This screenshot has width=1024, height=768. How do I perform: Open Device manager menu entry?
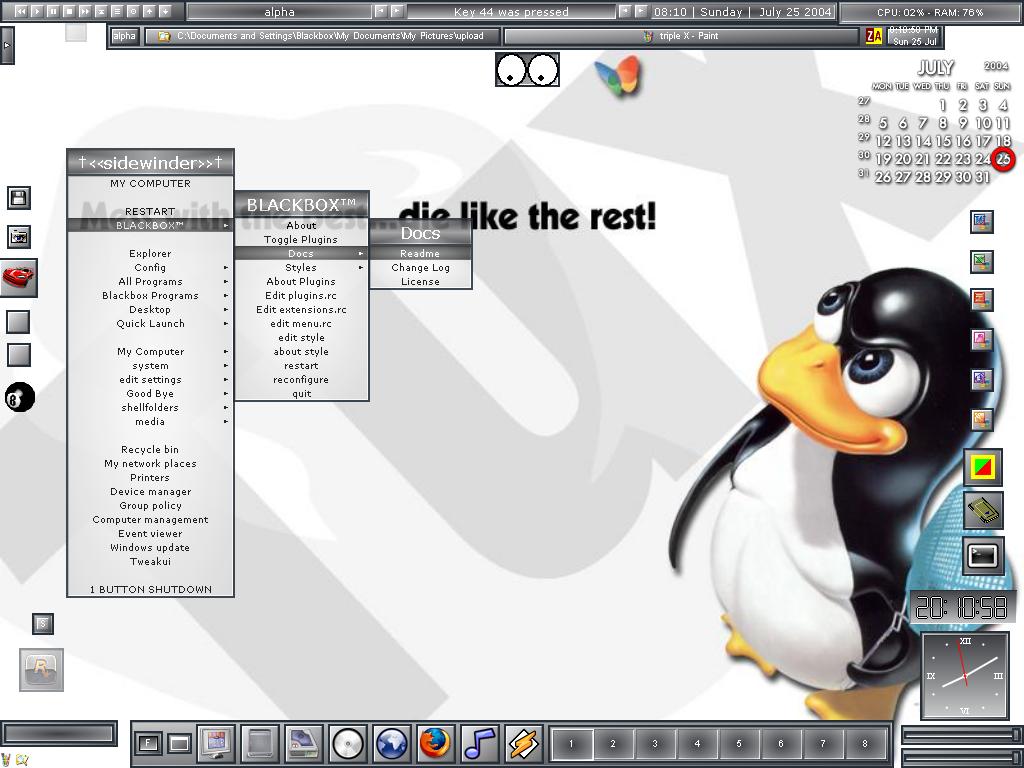[150, 492]
